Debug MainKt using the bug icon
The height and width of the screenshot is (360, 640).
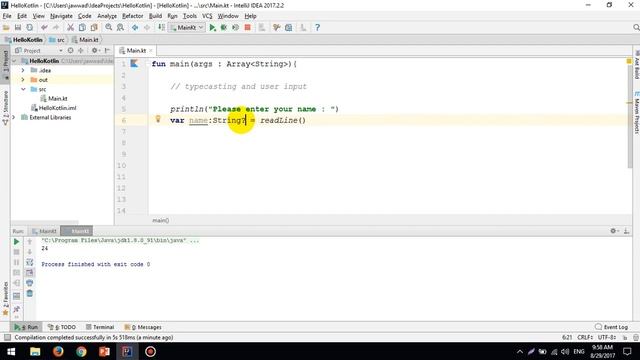pos(224,27)
